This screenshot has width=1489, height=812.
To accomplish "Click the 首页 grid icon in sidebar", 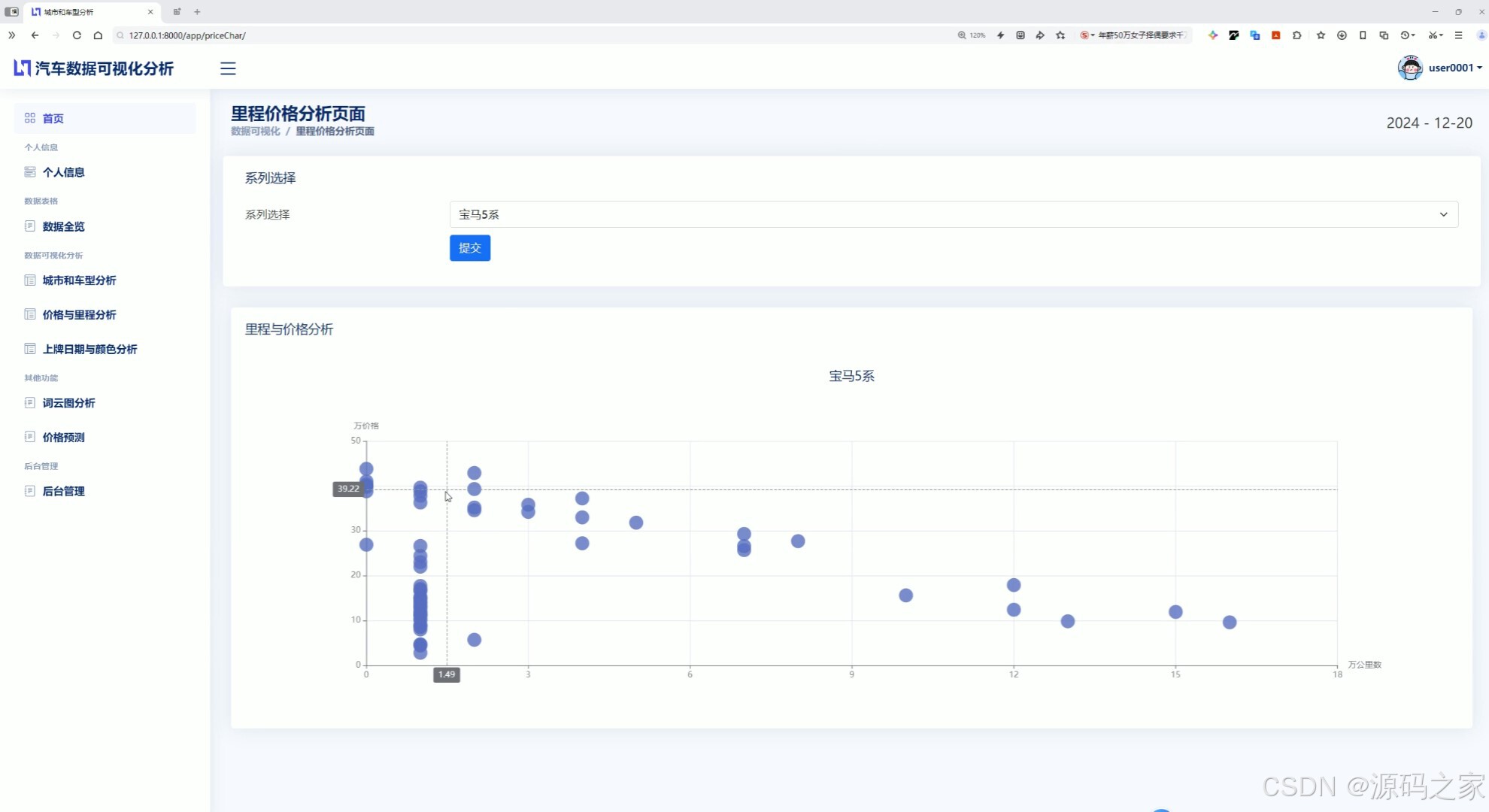I will coord(30,118).
